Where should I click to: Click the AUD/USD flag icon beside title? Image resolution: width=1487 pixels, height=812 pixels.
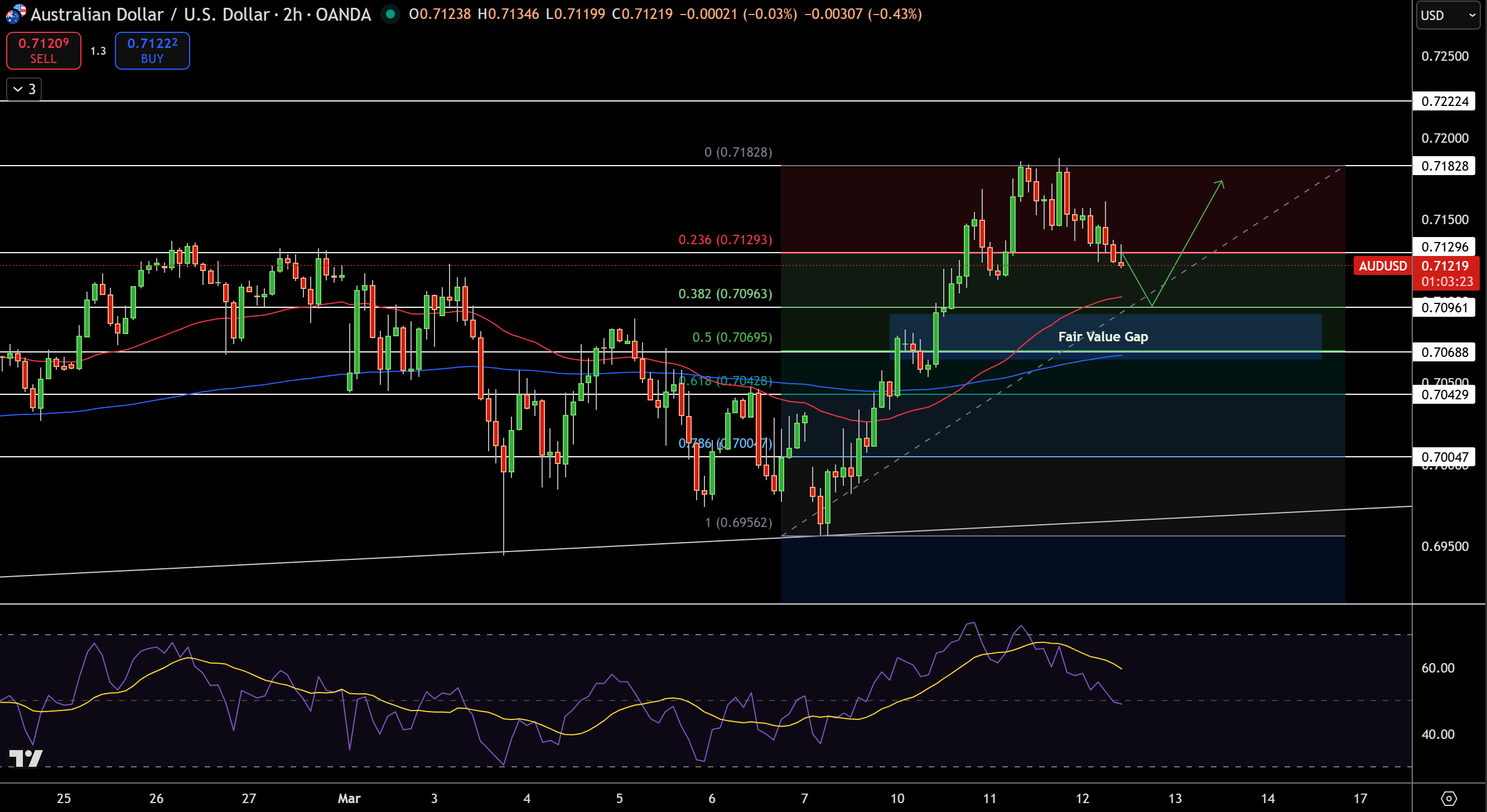[x=15, y=13]
